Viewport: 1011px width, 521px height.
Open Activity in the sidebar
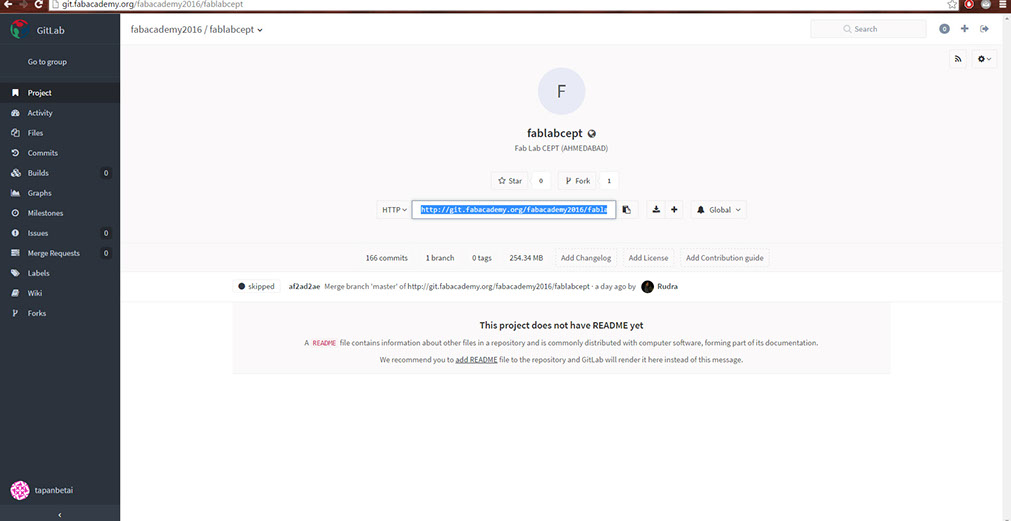[60, 113]
